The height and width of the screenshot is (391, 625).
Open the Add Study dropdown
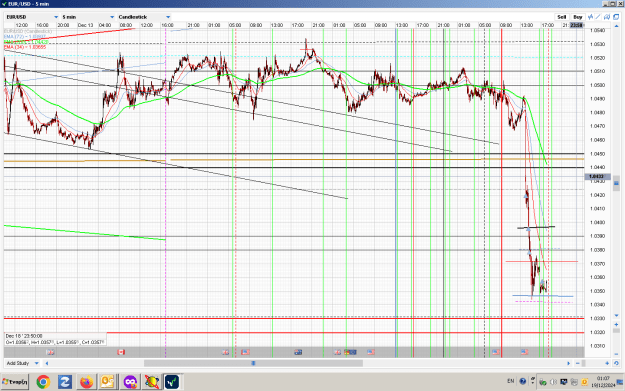pos(22,363)
